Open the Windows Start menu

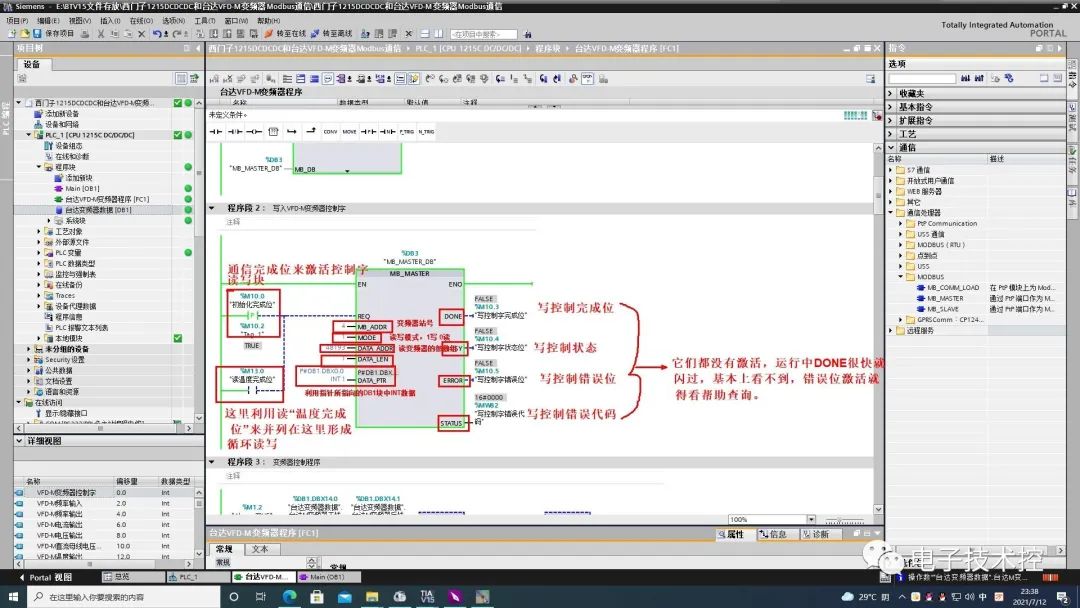coord(12,596)
